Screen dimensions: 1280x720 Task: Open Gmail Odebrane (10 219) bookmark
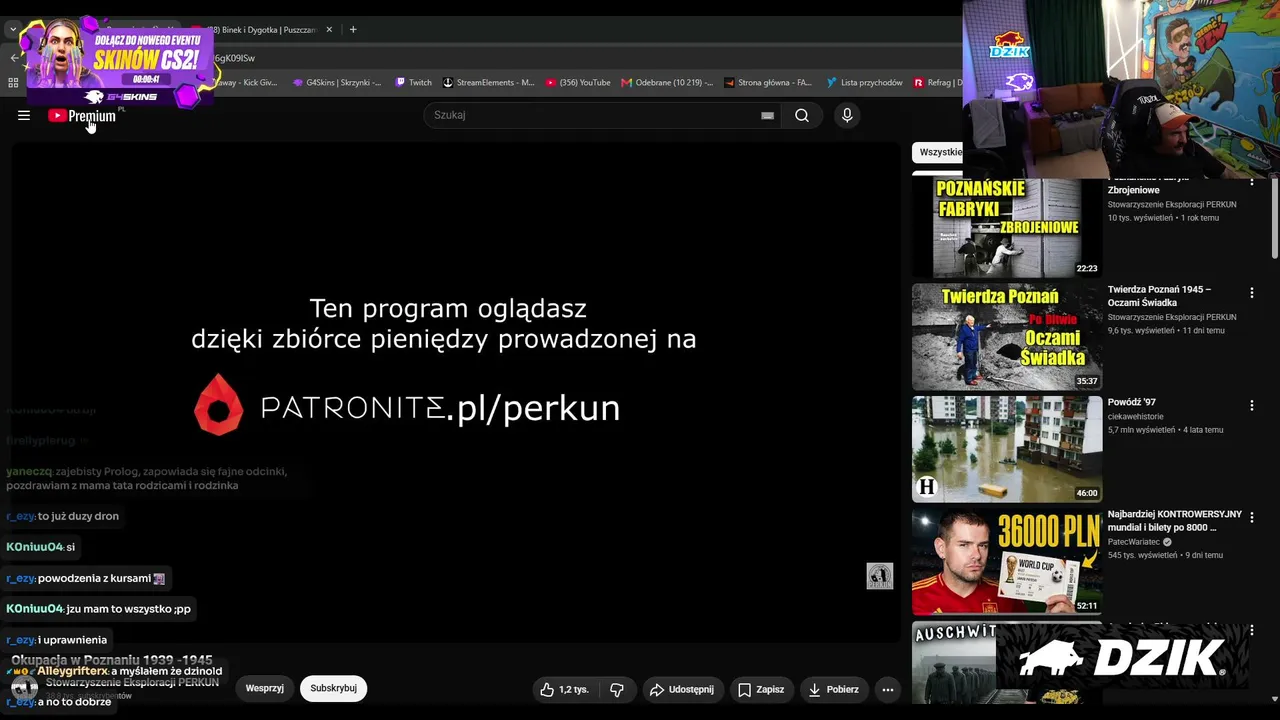667,82
